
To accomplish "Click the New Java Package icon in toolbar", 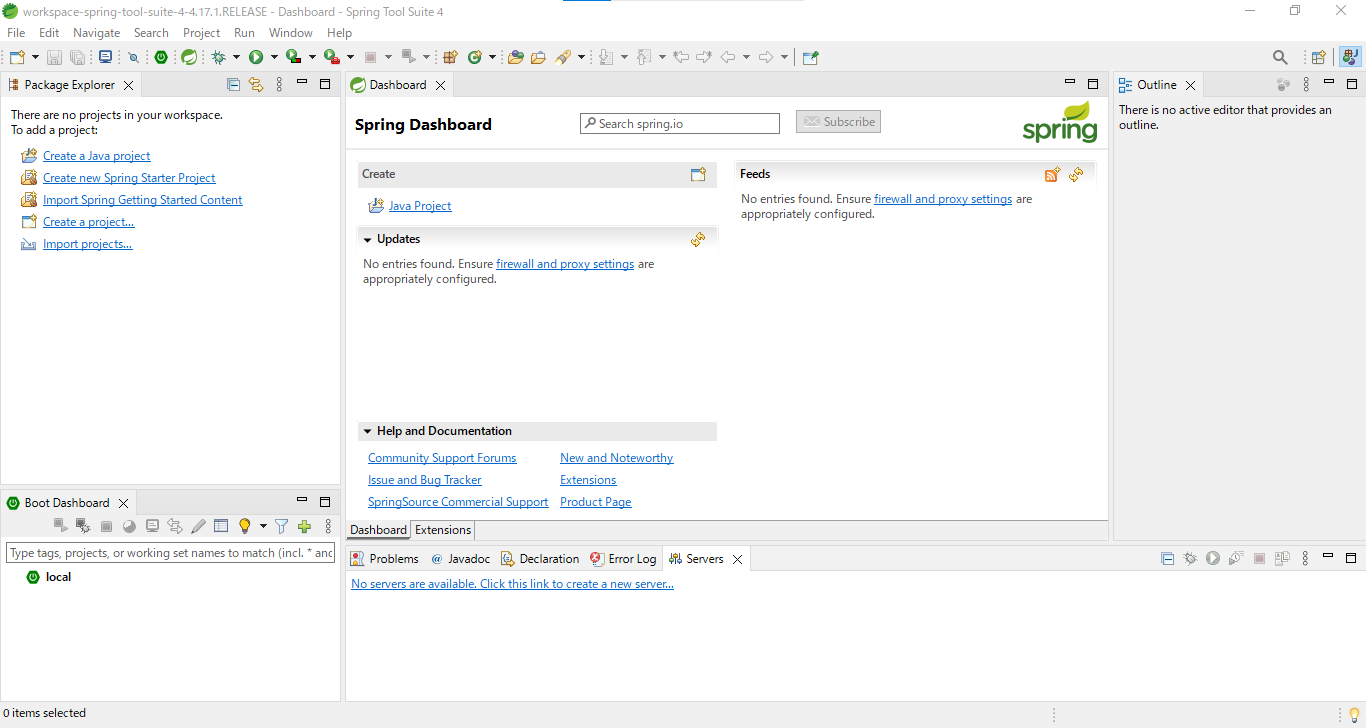I will click(x=450, y=58).
